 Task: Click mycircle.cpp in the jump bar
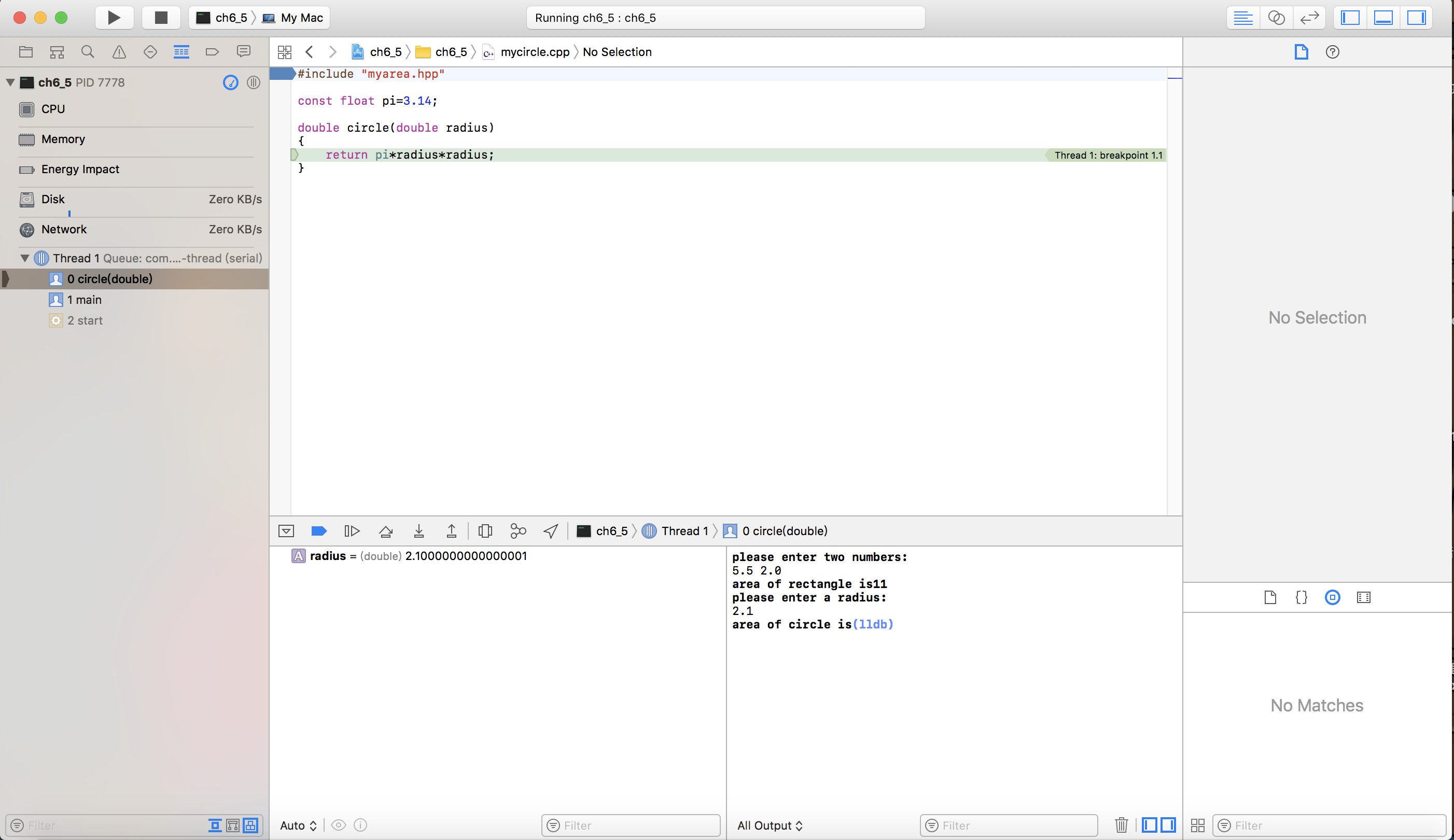click(534, 52)
